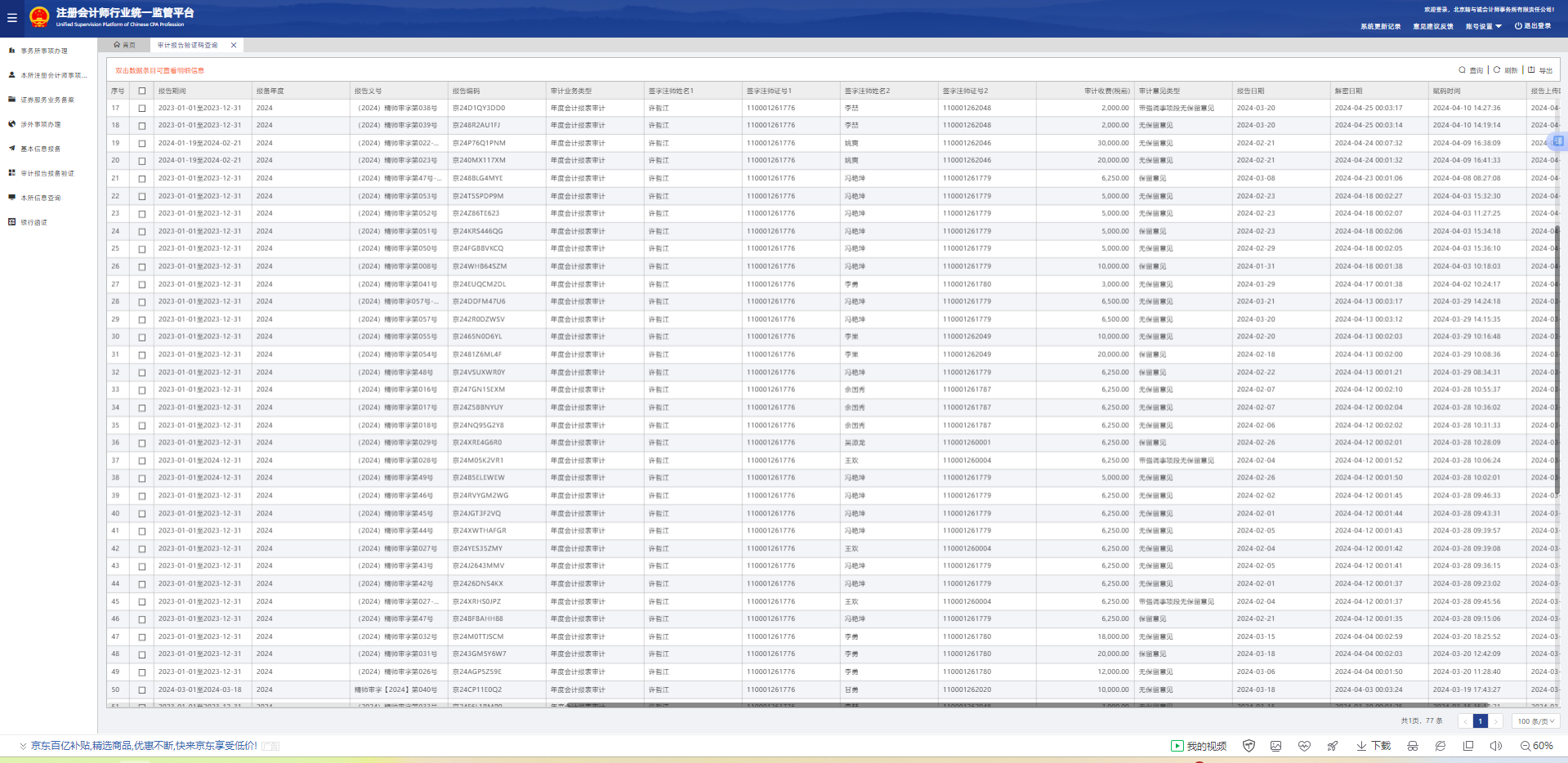
Task: Click the 系统更新记录 link
Action: (x=1380, y=26)
